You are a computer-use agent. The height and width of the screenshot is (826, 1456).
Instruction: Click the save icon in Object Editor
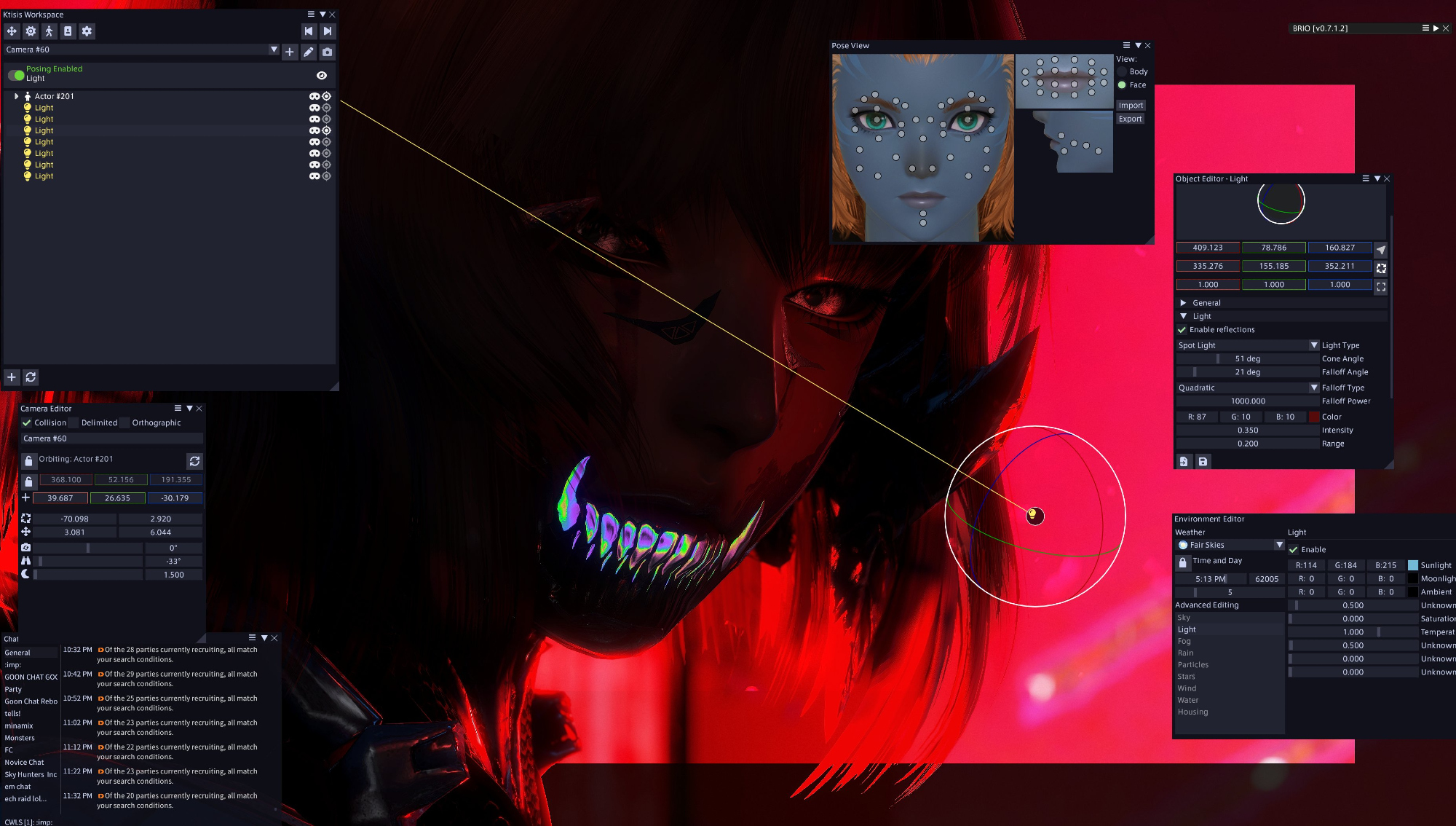(x=1203, y=461)
